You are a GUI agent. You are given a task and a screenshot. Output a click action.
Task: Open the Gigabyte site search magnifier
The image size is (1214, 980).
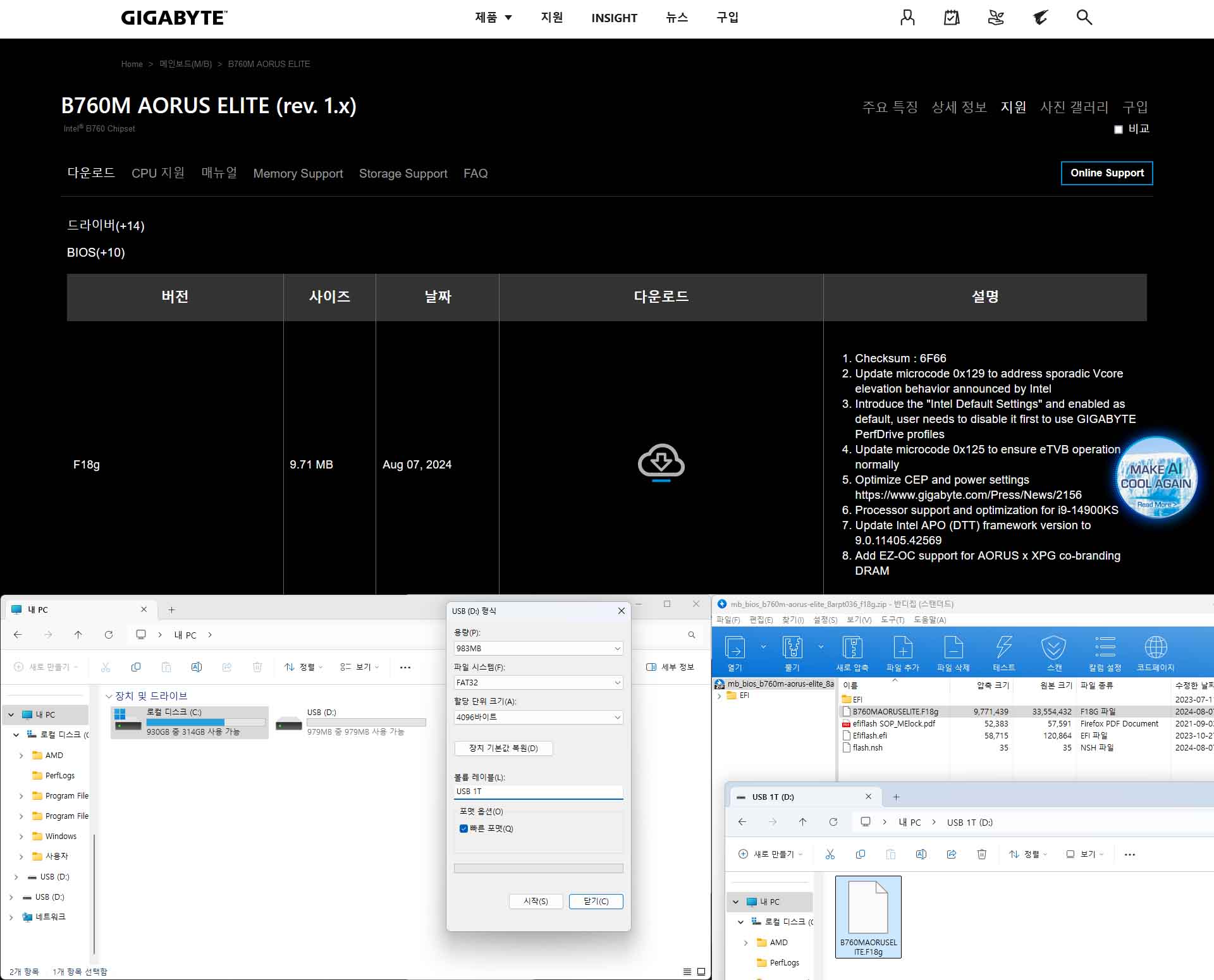[x=1084, y=18]
